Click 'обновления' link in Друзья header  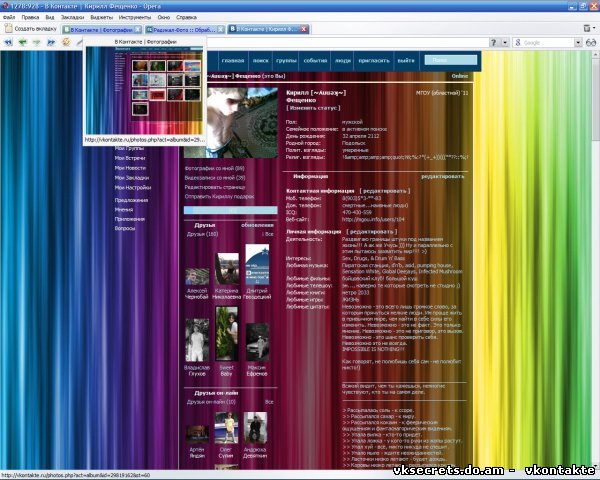point(257,225)
